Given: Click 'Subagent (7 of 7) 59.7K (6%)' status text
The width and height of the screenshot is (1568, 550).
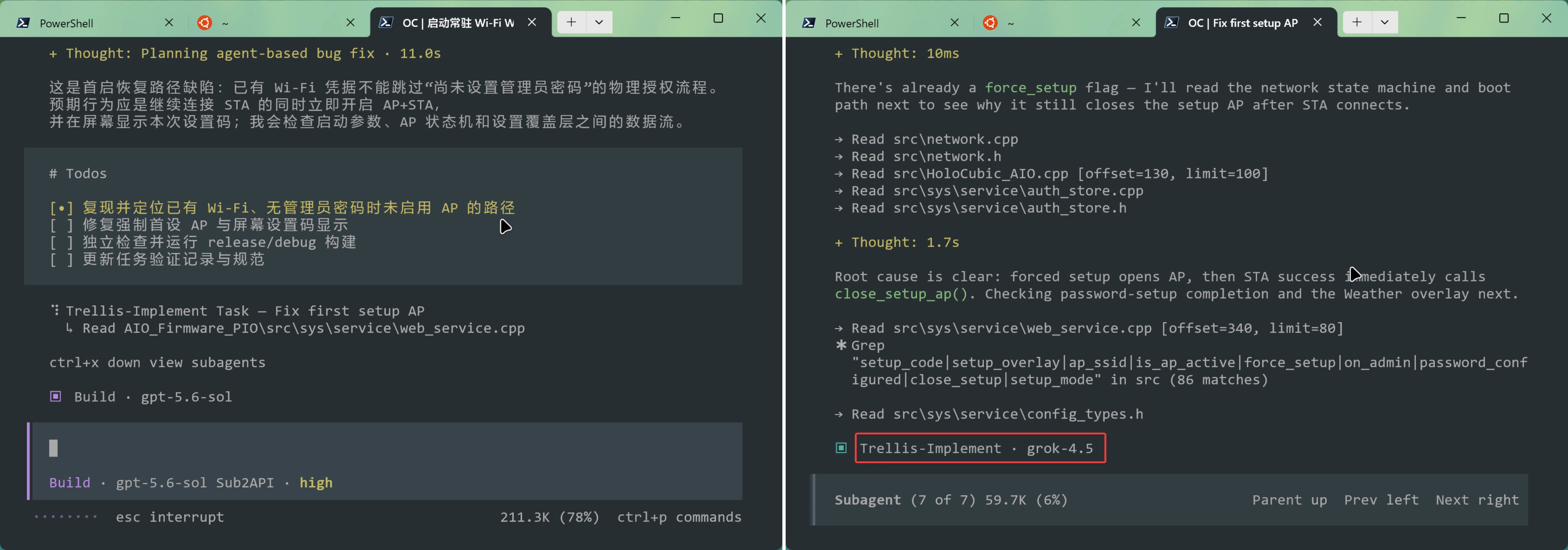Looking at the screenshot, I should coord(951,500).
